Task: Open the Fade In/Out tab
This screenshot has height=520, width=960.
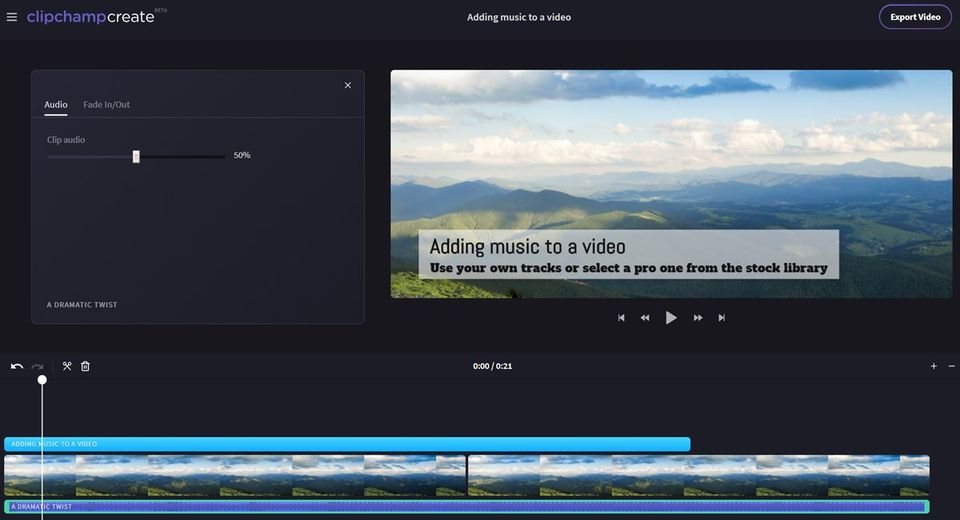Action: [106, 105]
